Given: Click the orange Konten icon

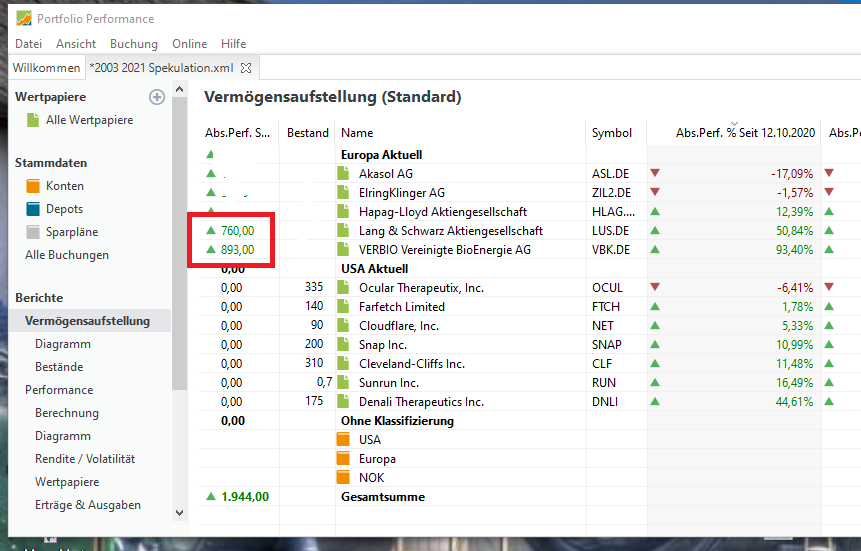Looking at the screenshot, I should 33,186.
